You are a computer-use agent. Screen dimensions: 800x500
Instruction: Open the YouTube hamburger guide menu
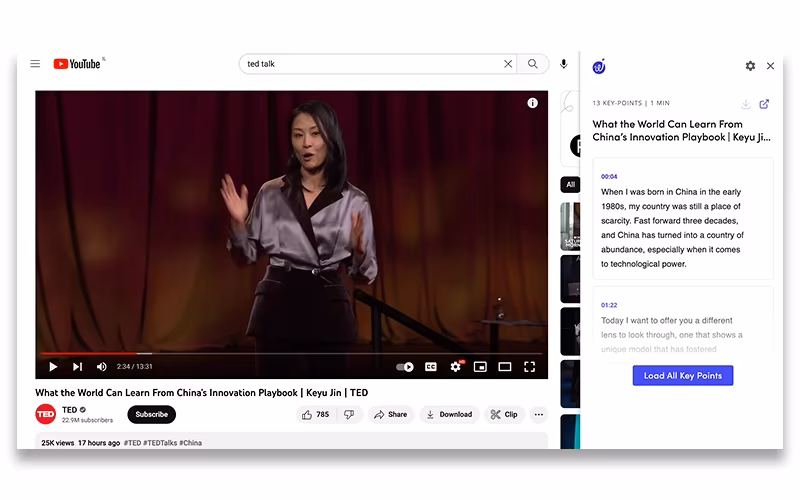pos(35,64)
